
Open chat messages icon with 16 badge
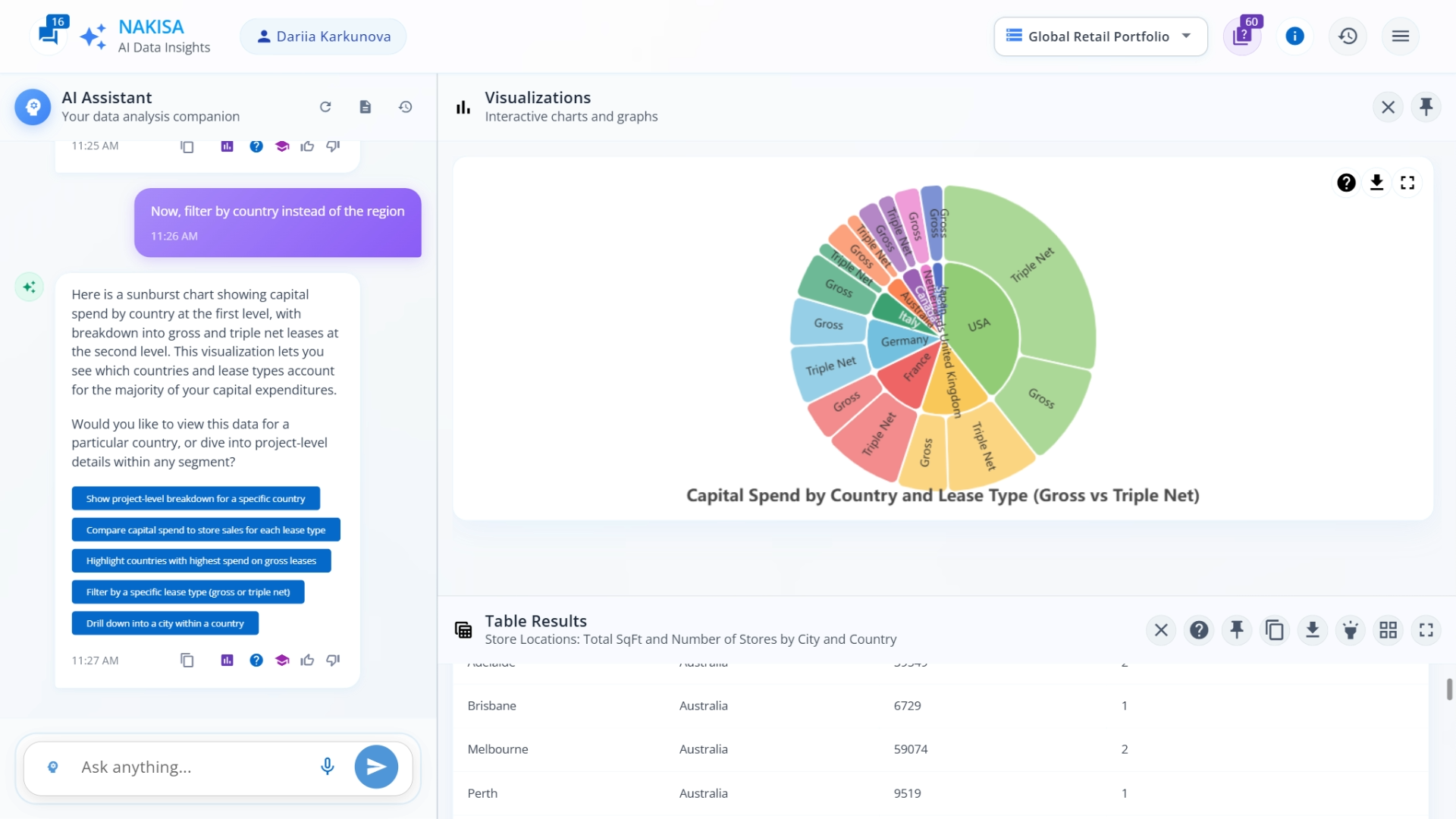pos(49,35)
